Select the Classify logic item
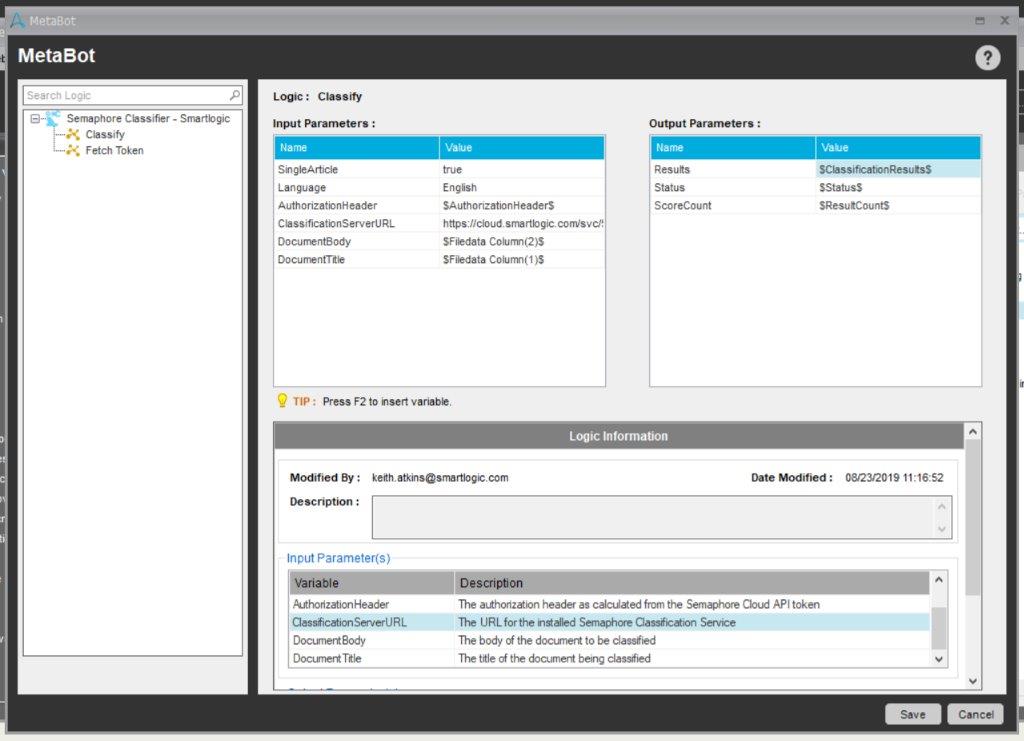 [105, 134]
